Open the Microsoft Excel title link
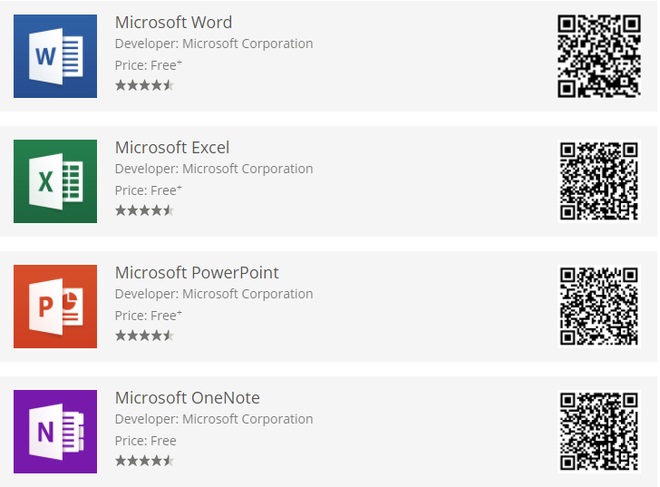The width and height of the screenshot is (660, 487). point(172,147)
